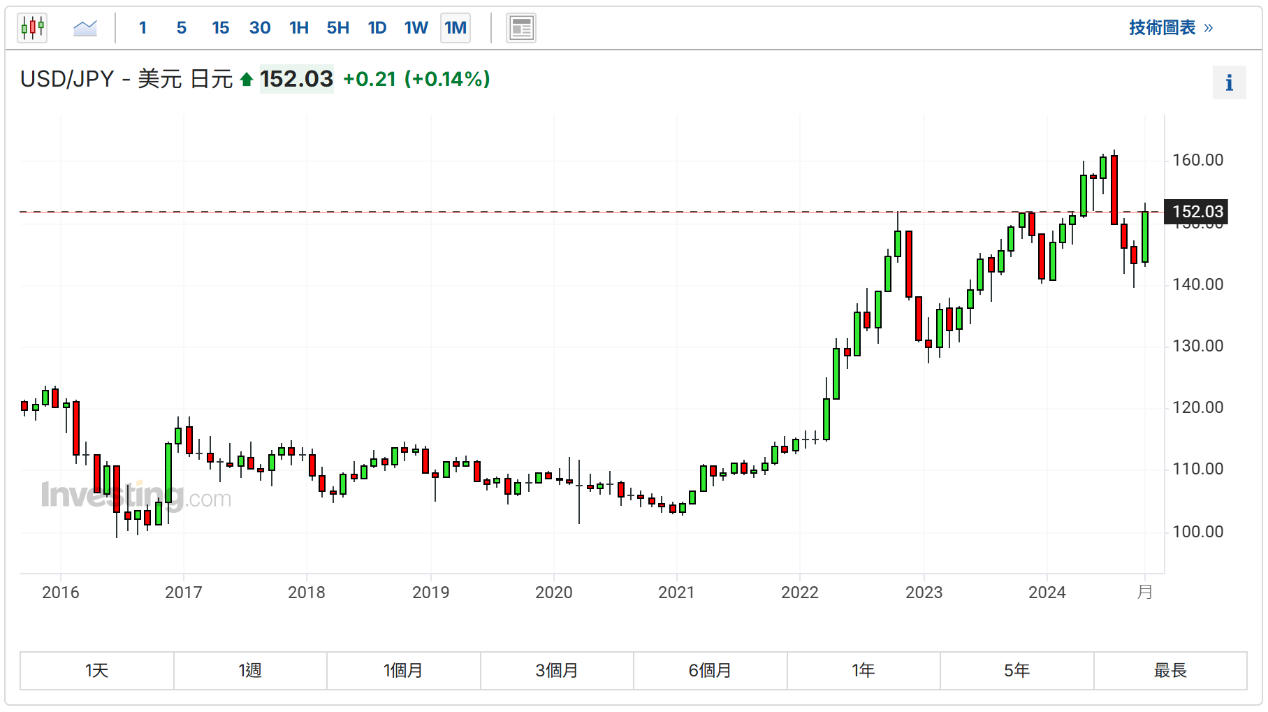Click the info icon beside the chart
This screenshot has width=1268, height=712.
point(1229,83)
